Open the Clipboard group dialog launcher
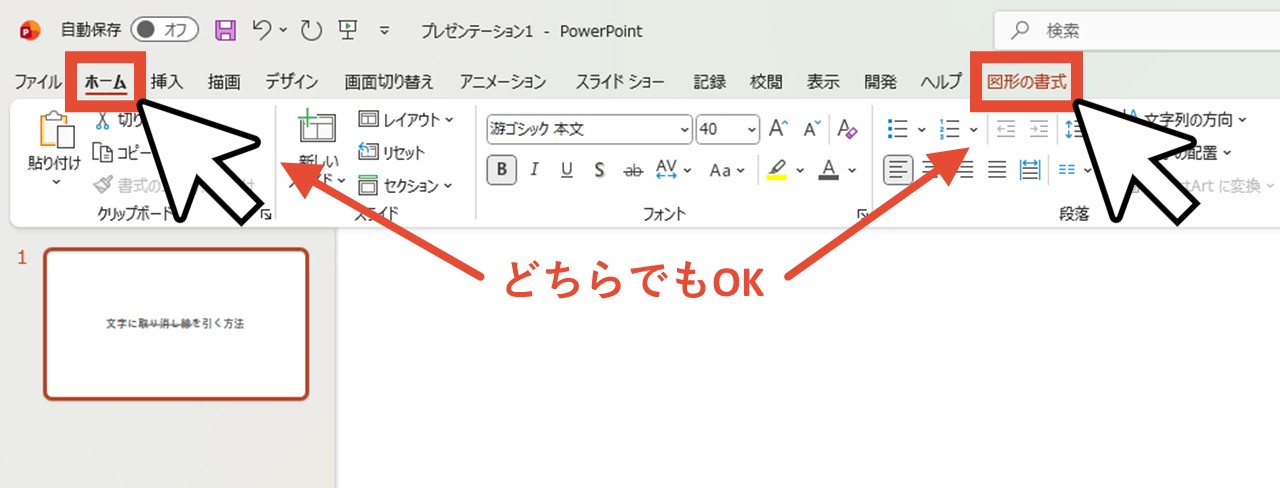 266,214
